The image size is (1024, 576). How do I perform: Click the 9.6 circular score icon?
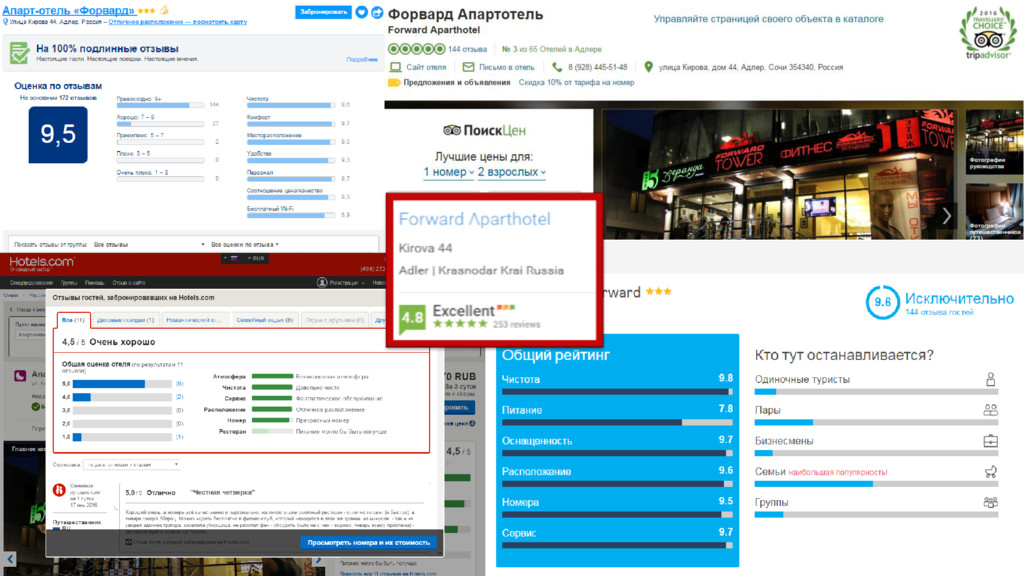point(882,302)
